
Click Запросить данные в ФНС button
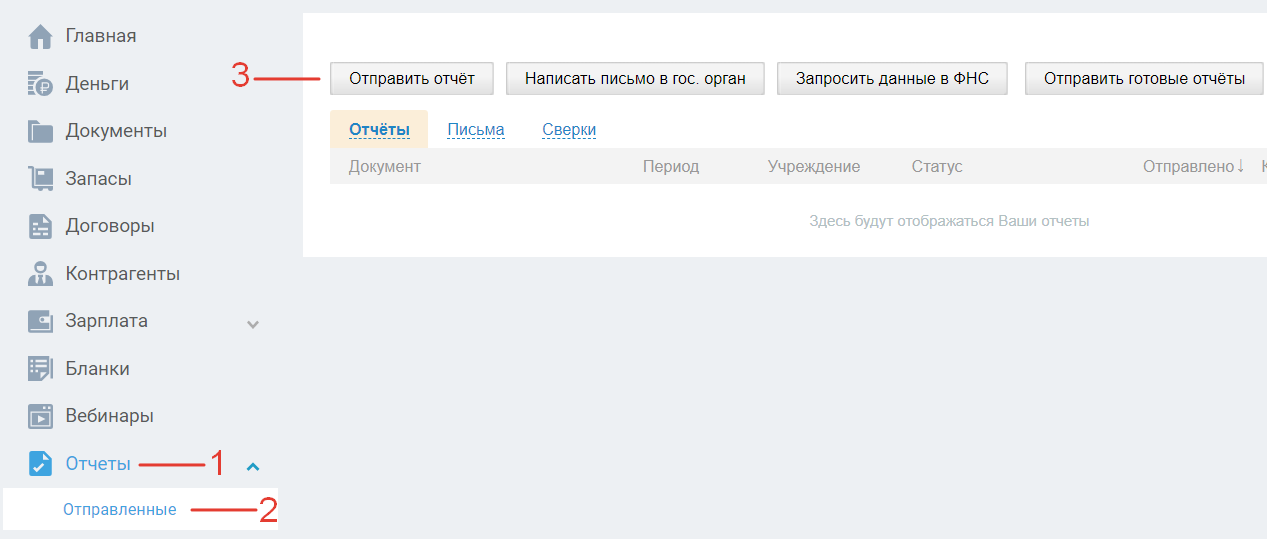point(892,78)
